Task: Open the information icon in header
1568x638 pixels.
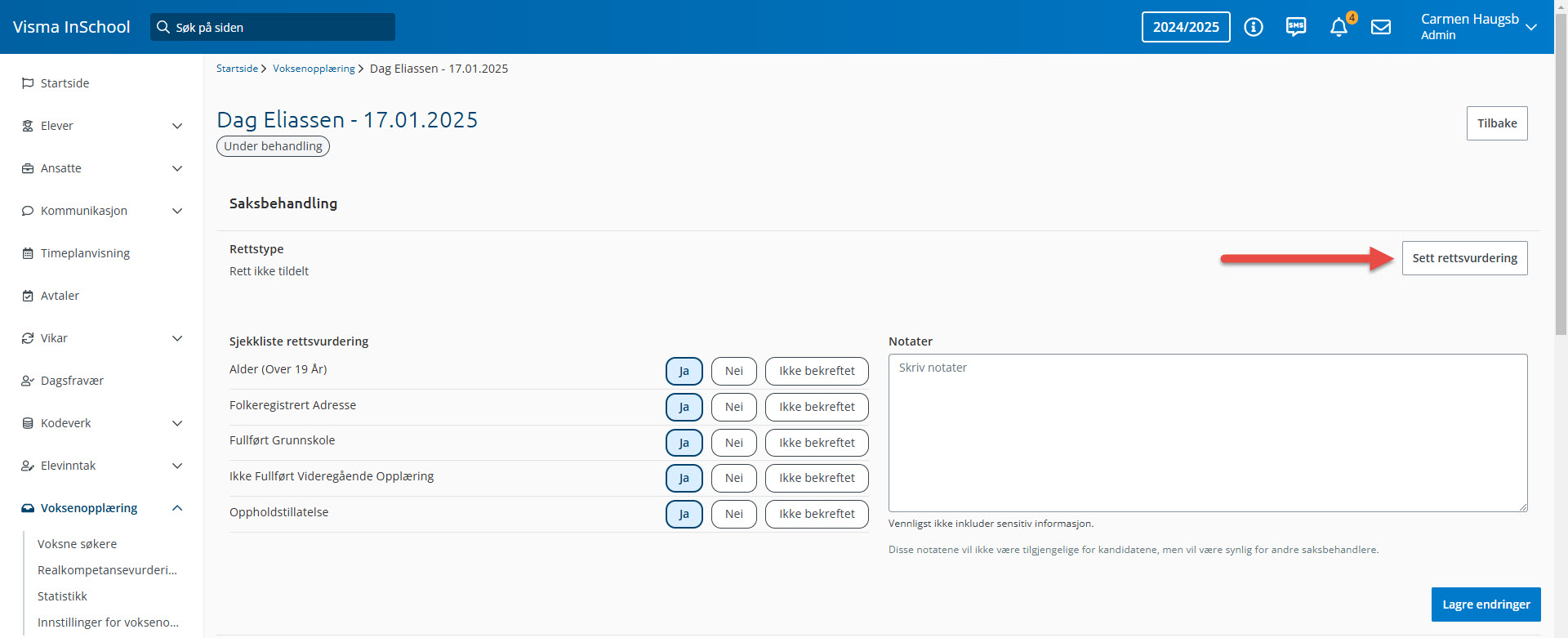Action: tap(1253, 27)
